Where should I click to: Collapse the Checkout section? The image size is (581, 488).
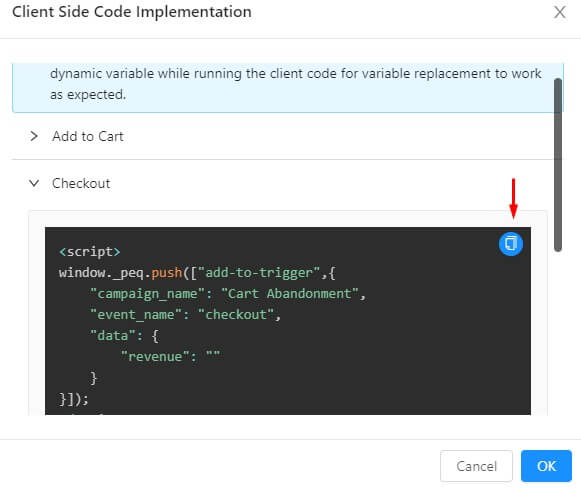click(x=34, y=183)
